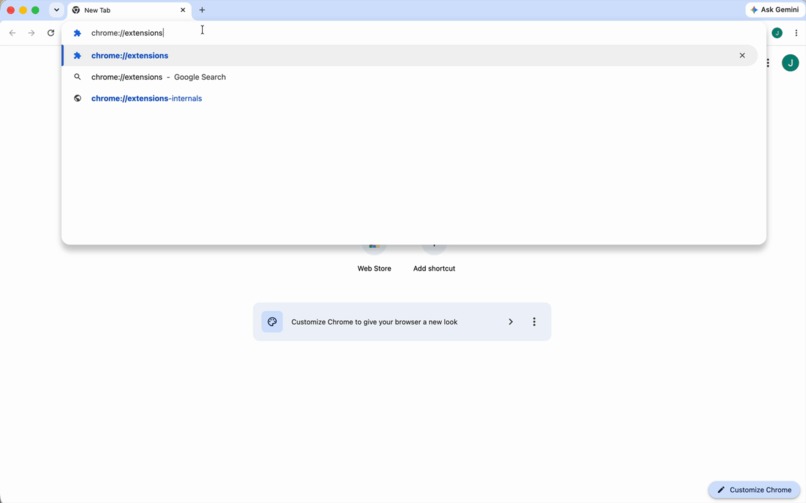Screen dimensions: 806x503
Task: Remove the chrome://extensions suggestion with X
Action: point(742,55)
